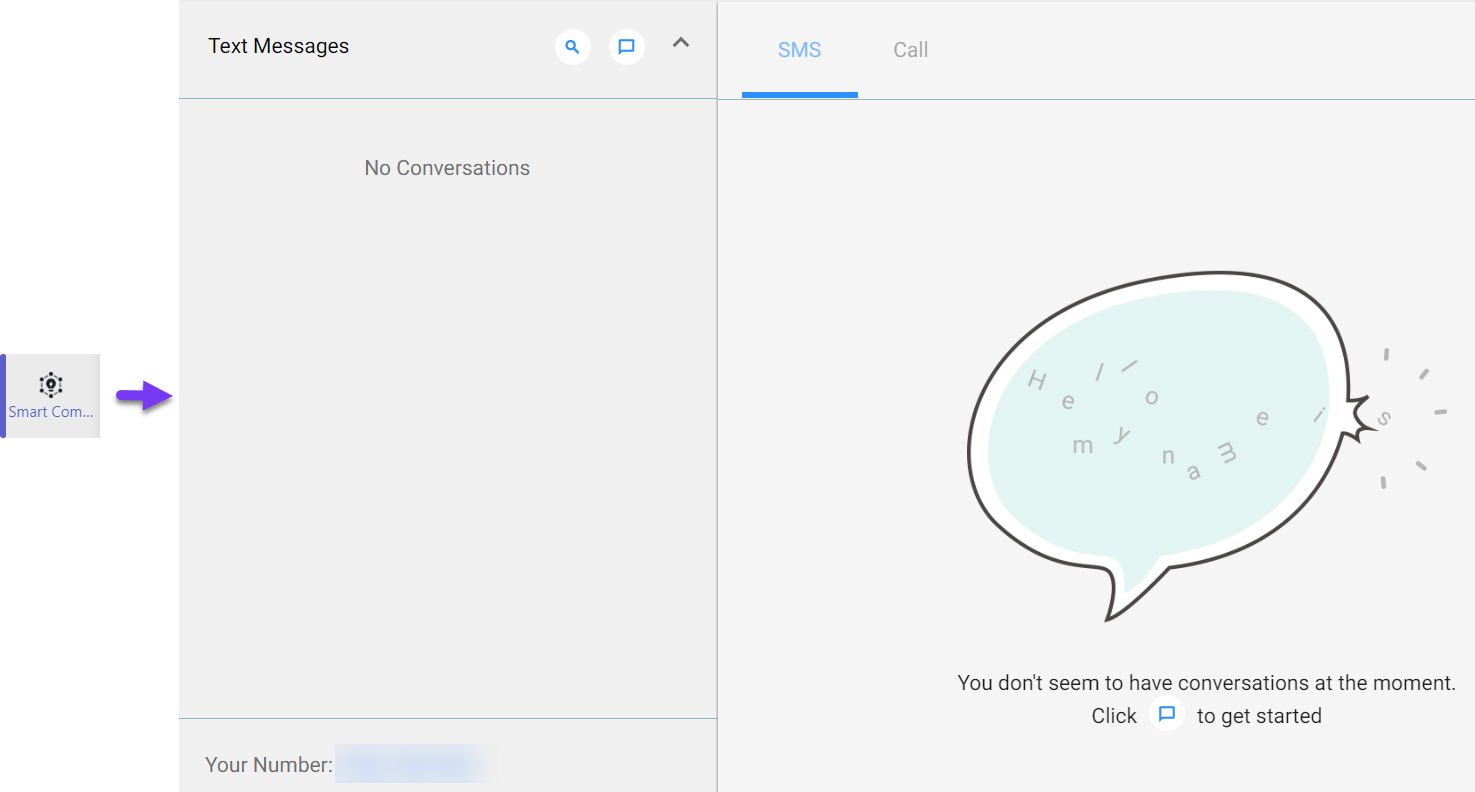Click the purple arrow pointer
This screenshot has height=792, width=1475.
click(x=145, y=397)
